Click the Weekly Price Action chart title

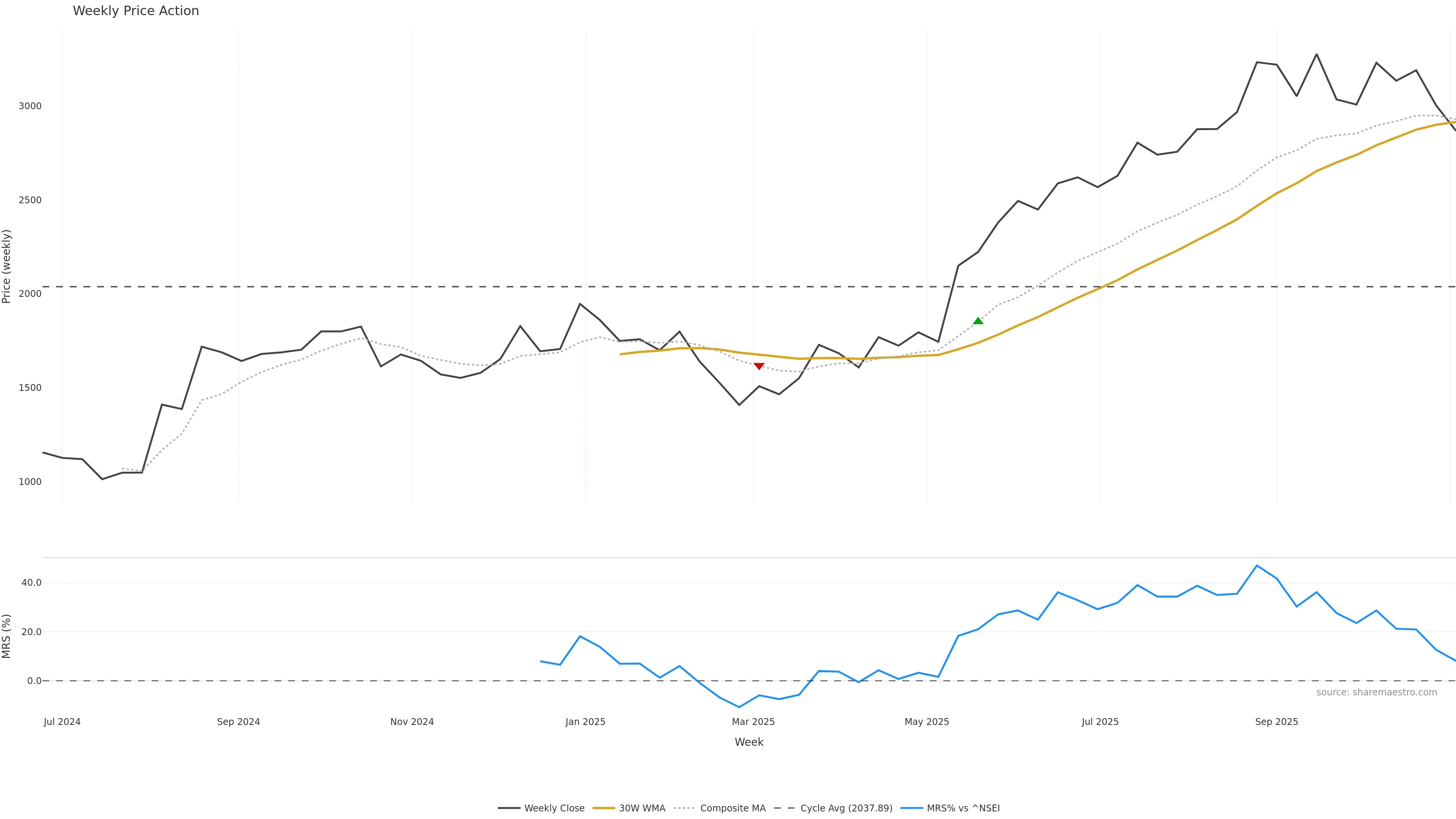136,11
